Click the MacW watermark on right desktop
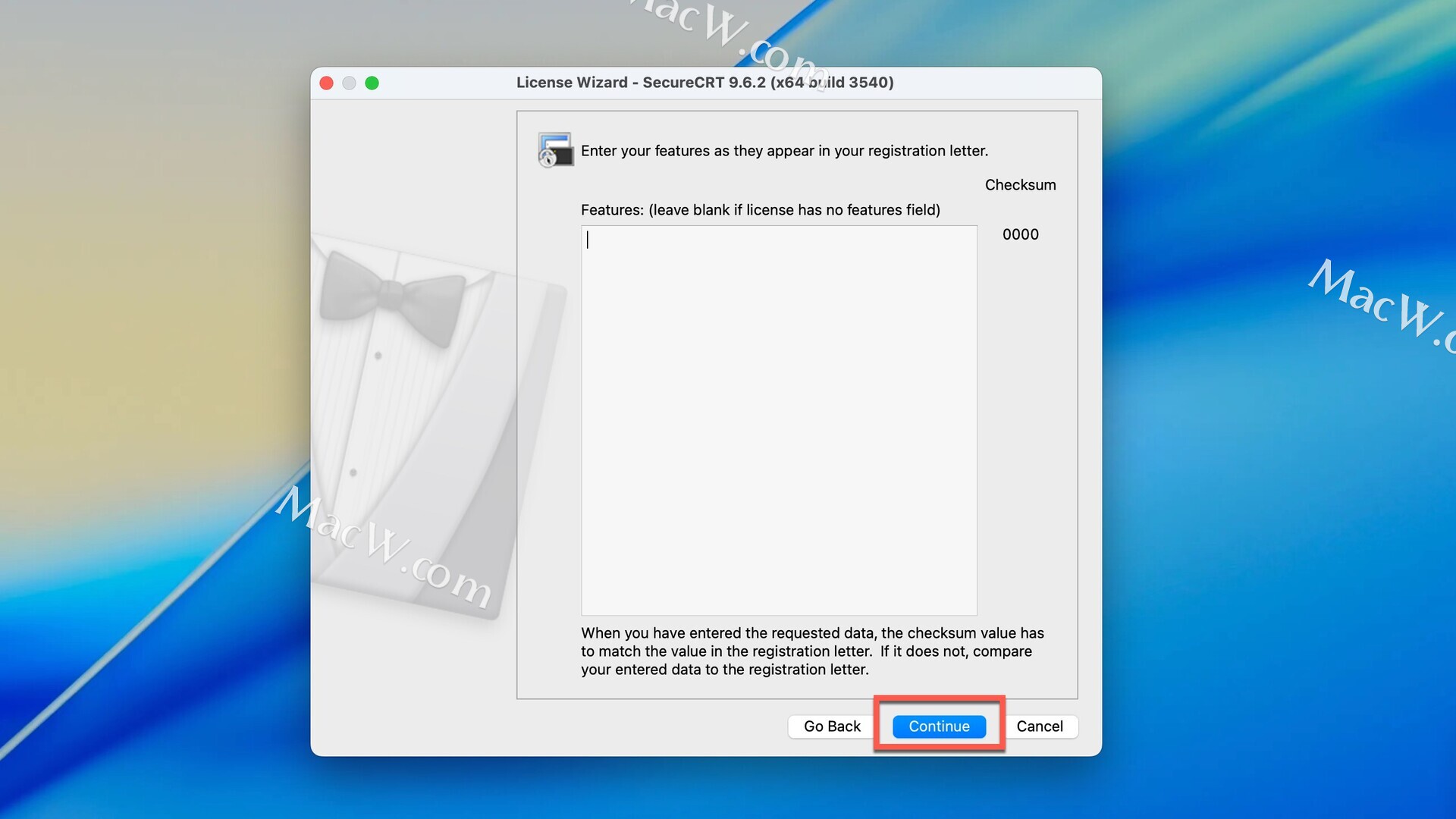Viewport: 1456px width, 819px height. click(x=1376, y=303)
